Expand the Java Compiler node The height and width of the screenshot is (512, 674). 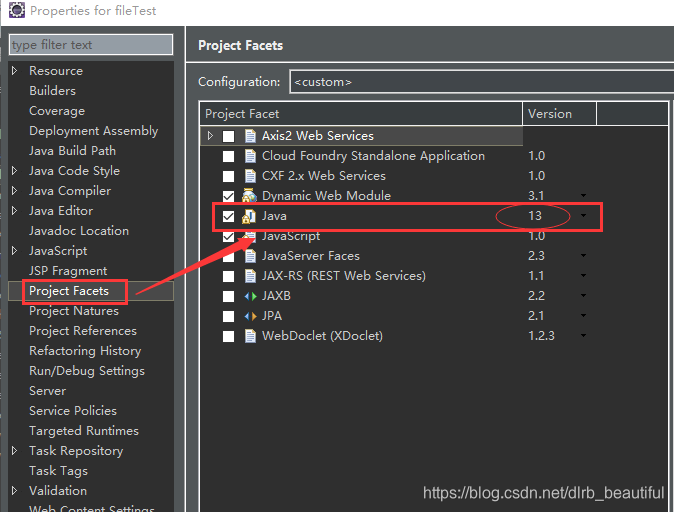coord(15,190)
